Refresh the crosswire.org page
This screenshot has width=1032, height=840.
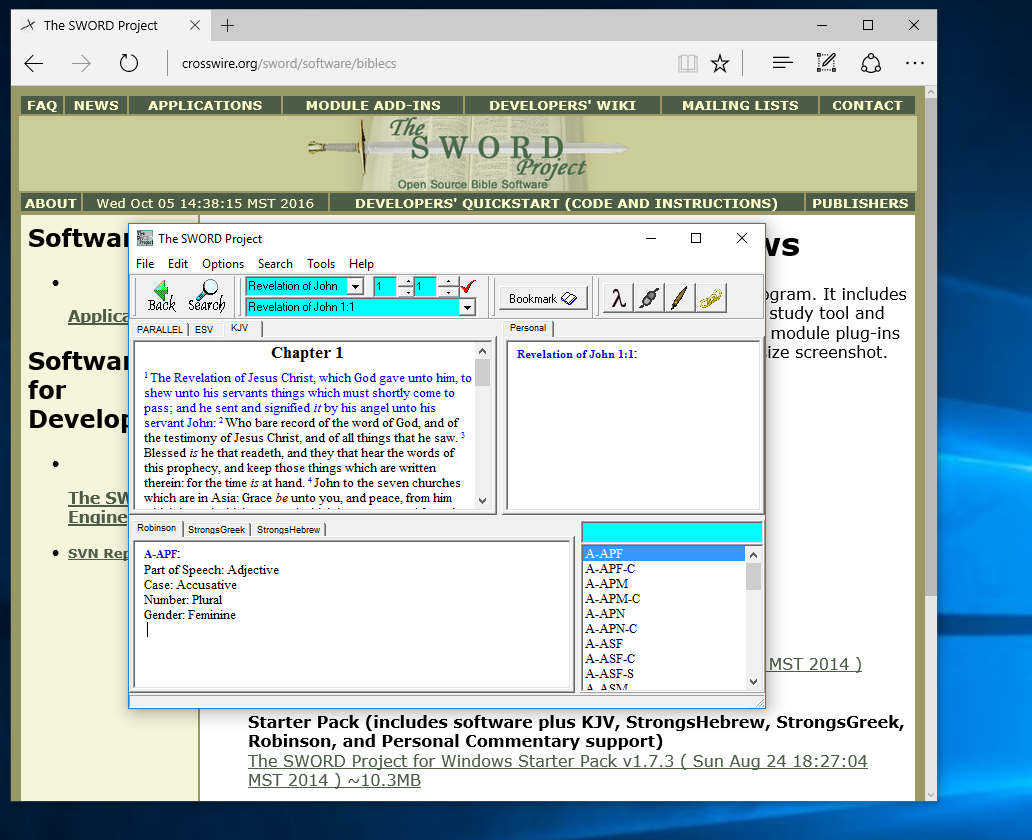(x=128, y=64)
